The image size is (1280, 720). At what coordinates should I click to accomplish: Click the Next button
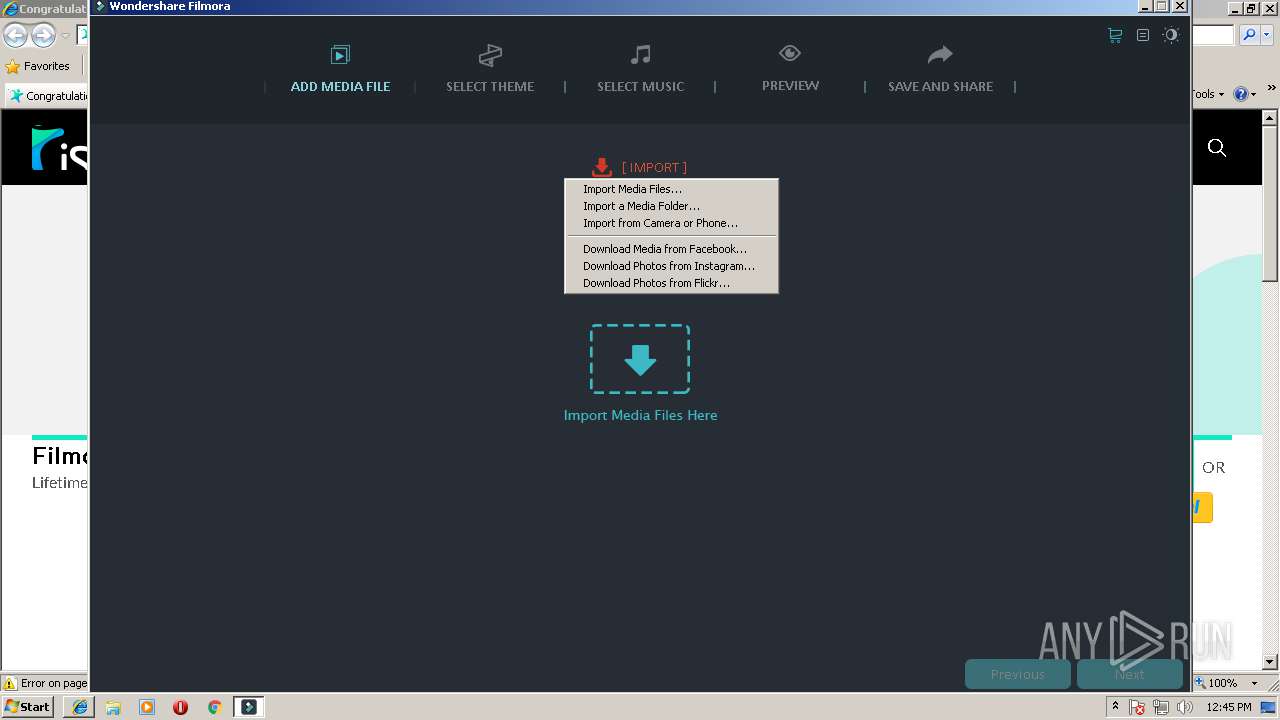tap(1129, 674)
